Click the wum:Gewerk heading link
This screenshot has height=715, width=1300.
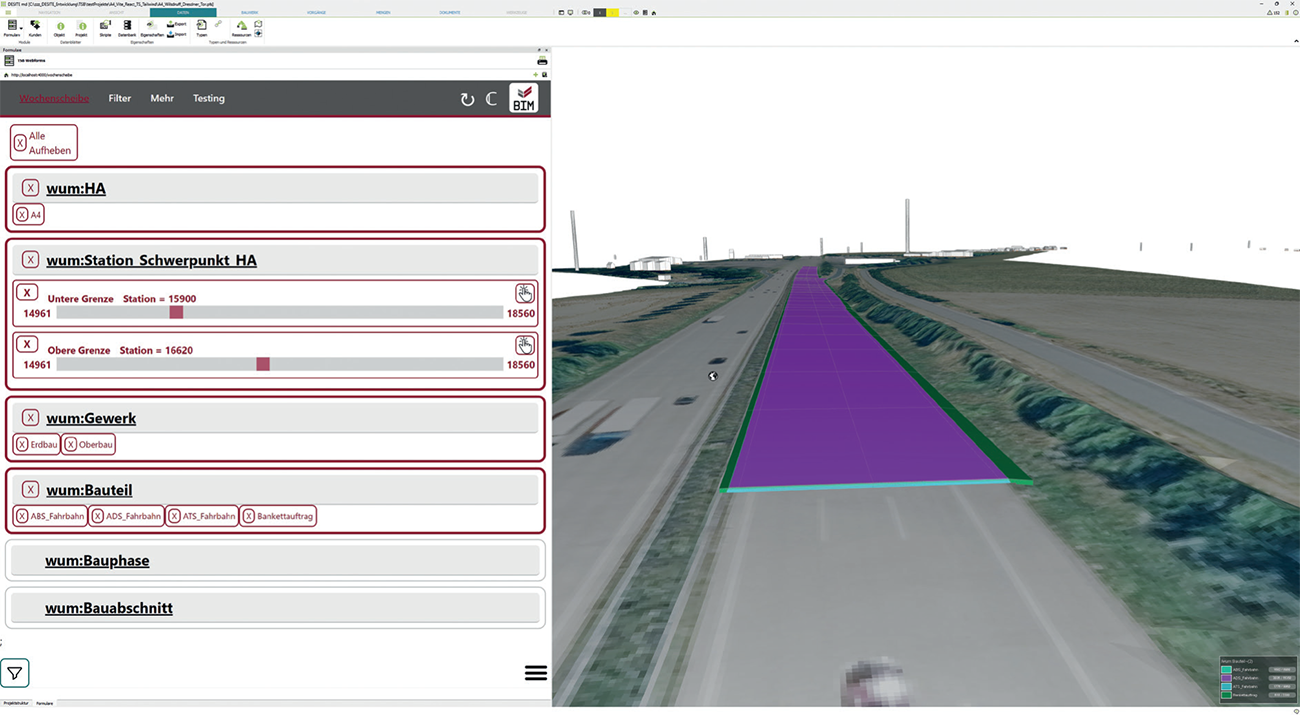[x=91, y=418]
